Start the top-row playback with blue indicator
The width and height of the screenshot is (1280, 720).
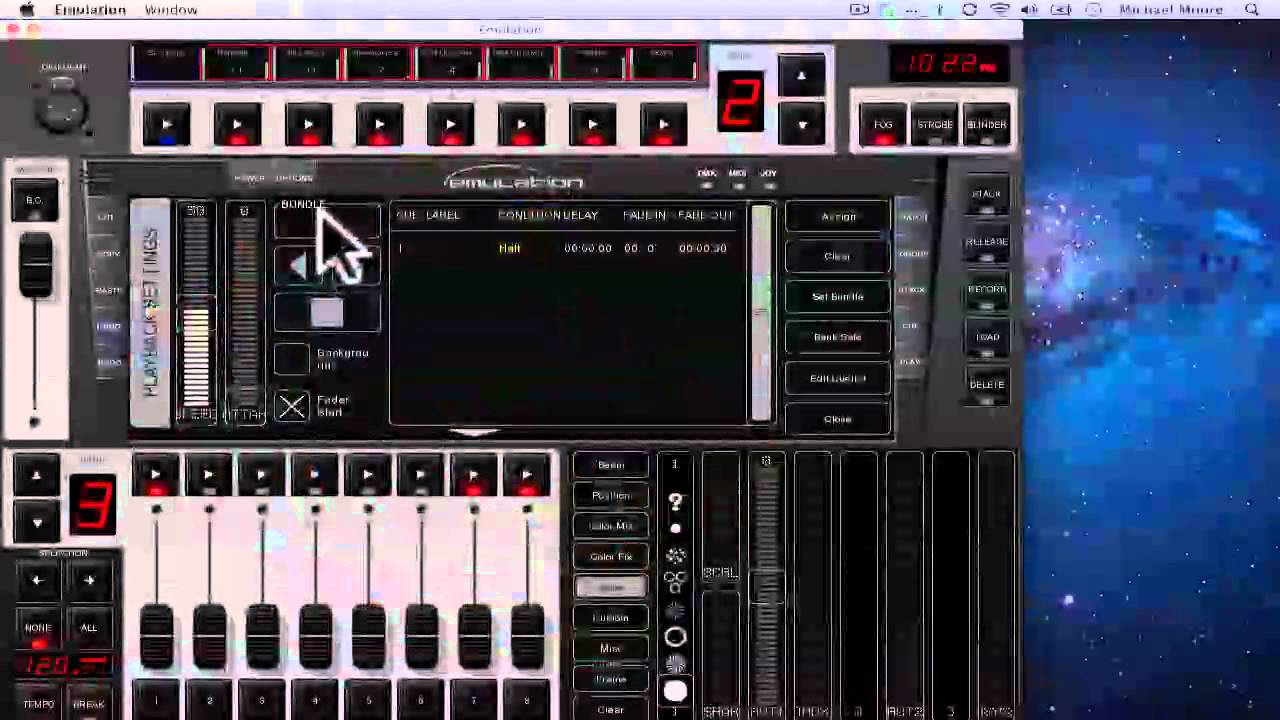(x=167, y=126)
